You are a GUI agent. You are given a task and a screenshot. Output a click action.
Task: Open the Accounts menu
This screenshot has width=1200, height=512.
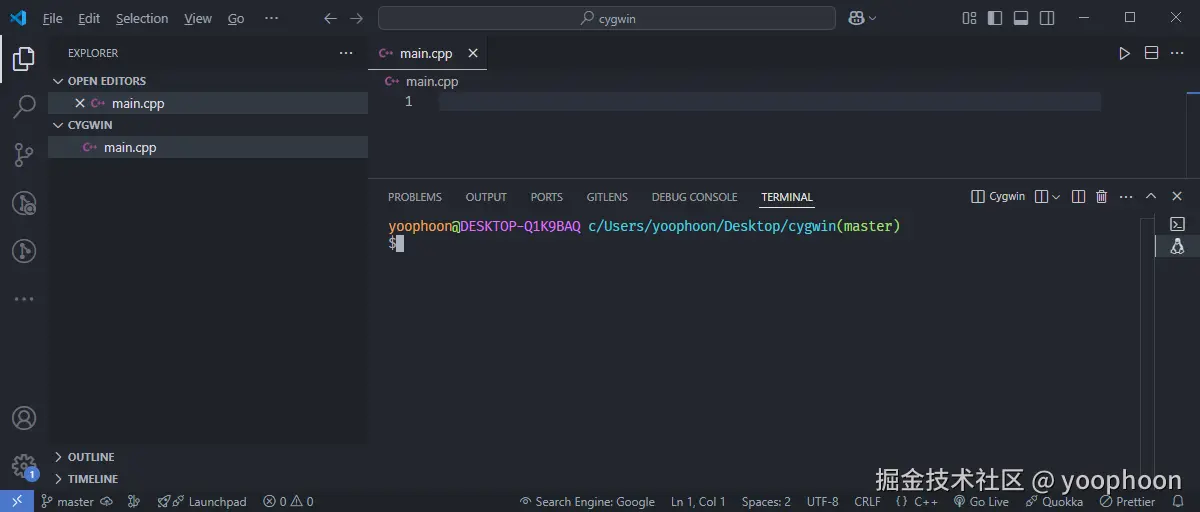click(24, 418)
